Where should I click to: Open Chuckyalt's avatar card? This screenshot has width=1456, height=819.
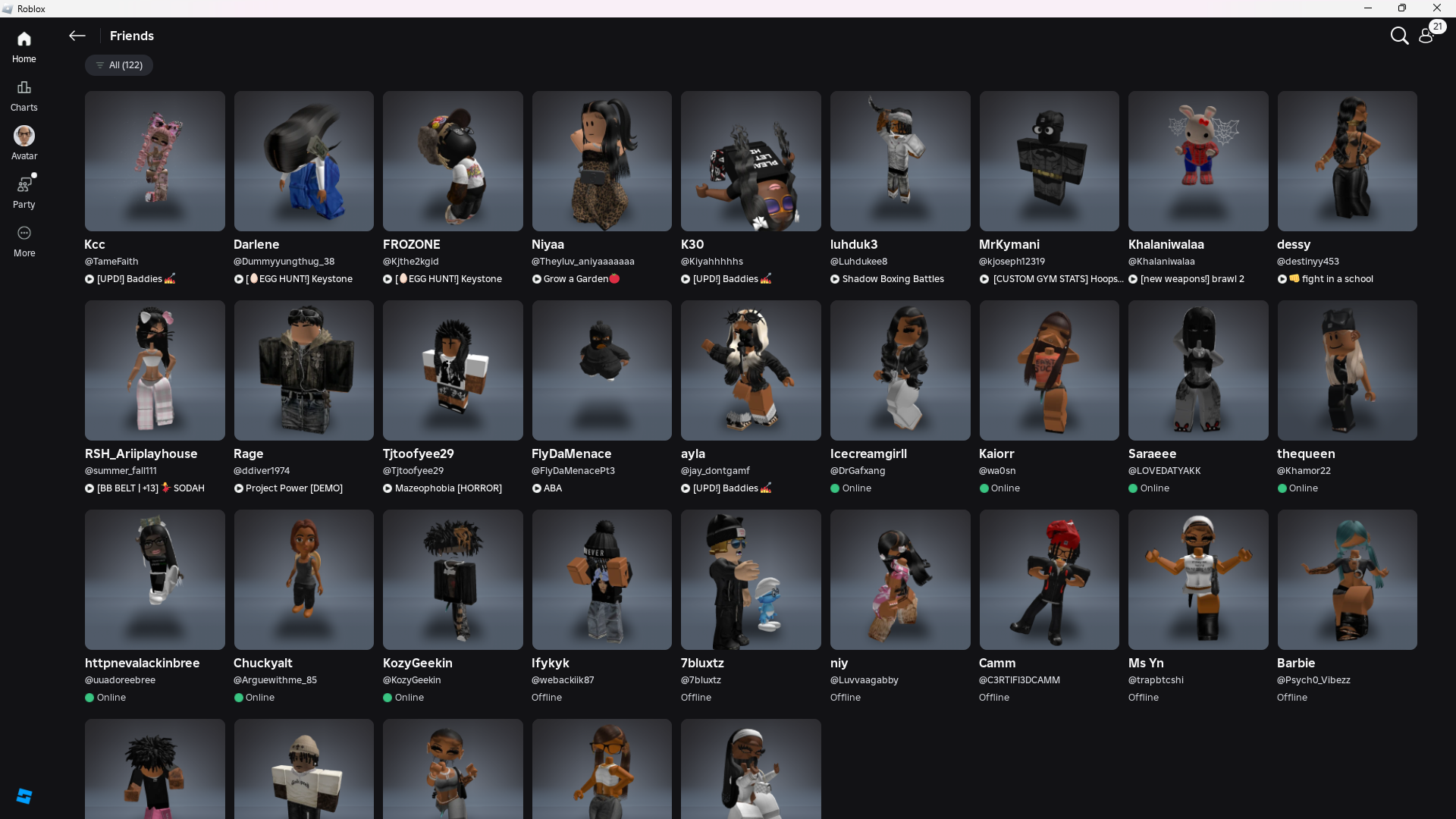[x=303, y=579]
